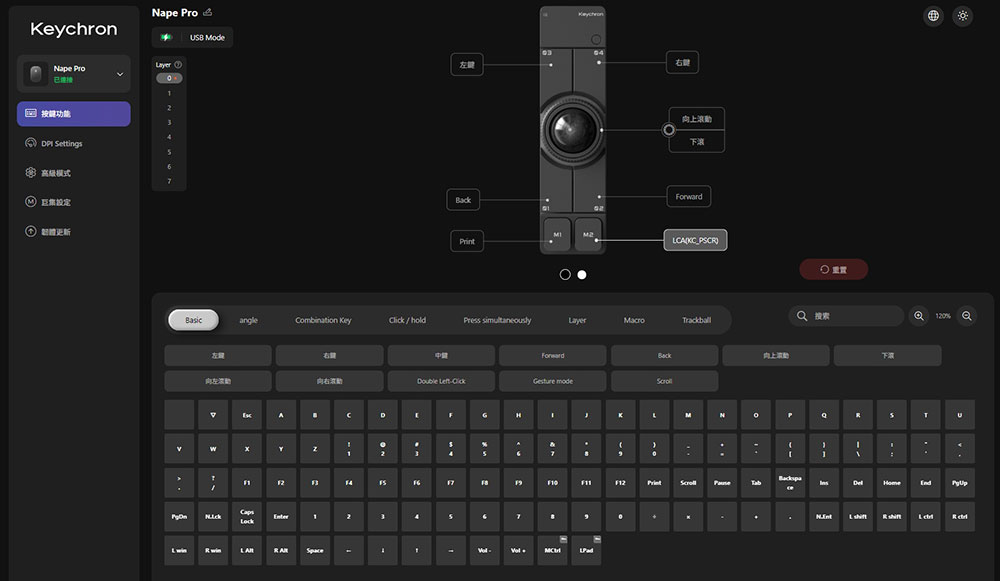Select layer 5
The width and height of the screenshot is (1000, 581).
(x=169, y=152)
